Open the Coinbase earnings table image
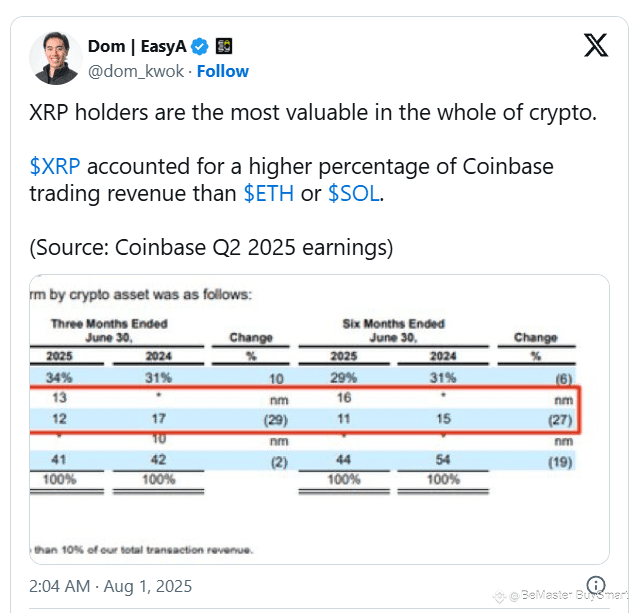 (x=319, y=419)
